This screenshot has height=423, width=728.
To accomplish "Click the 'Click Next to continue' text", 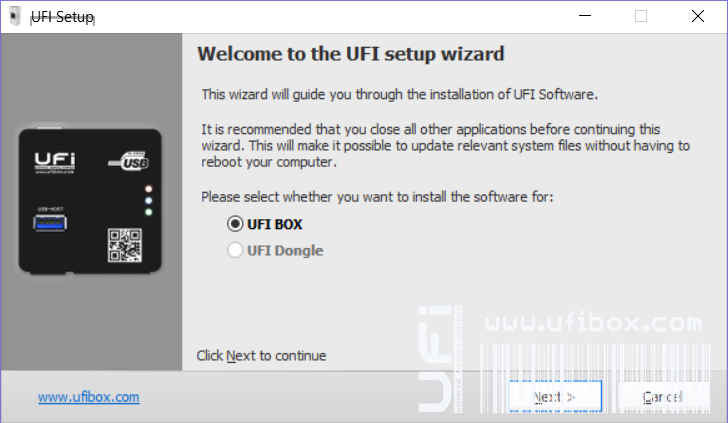I will click(x=261, y=355).
